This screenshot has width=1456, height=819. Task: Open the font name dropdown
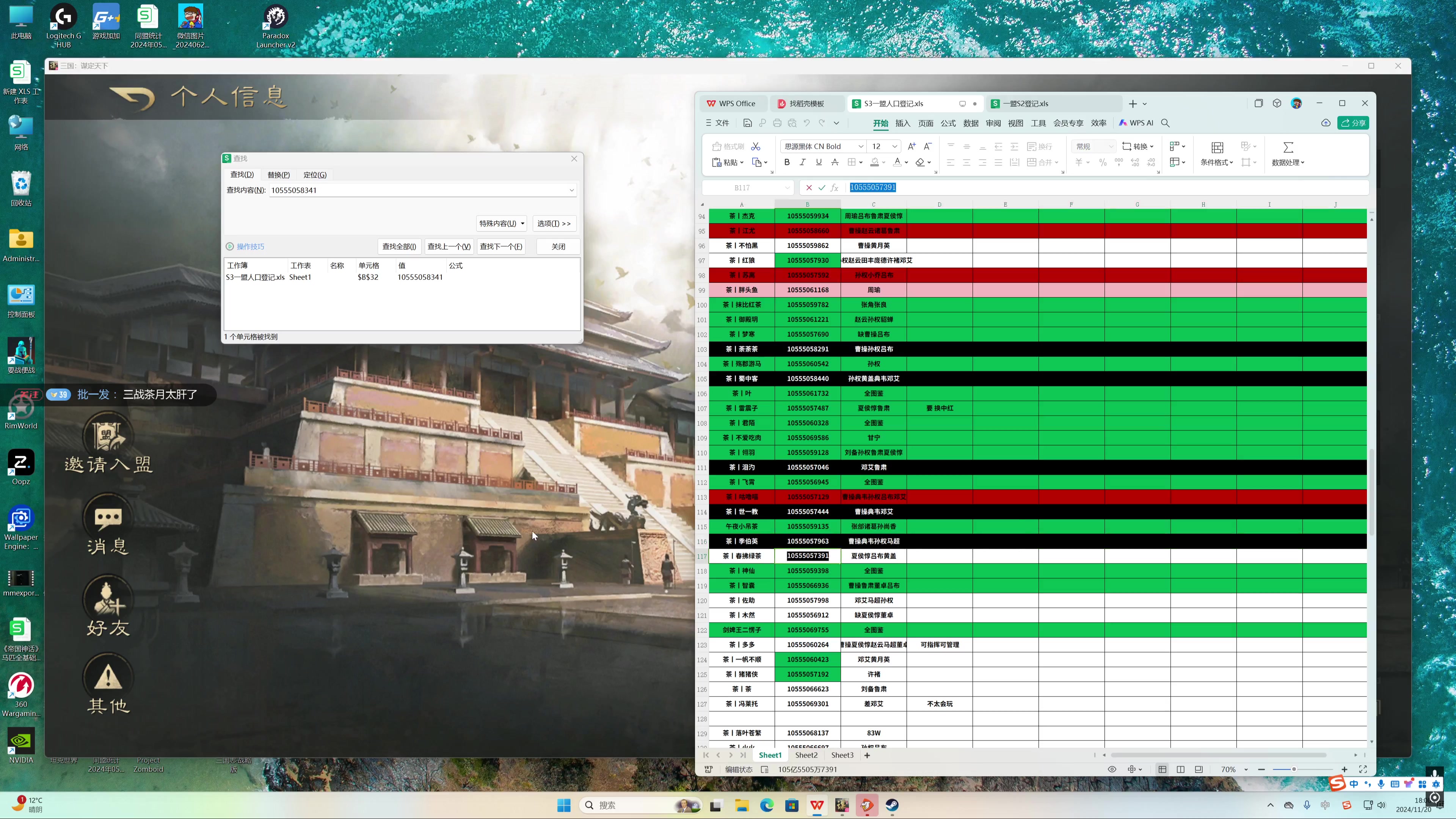(861, 146)
